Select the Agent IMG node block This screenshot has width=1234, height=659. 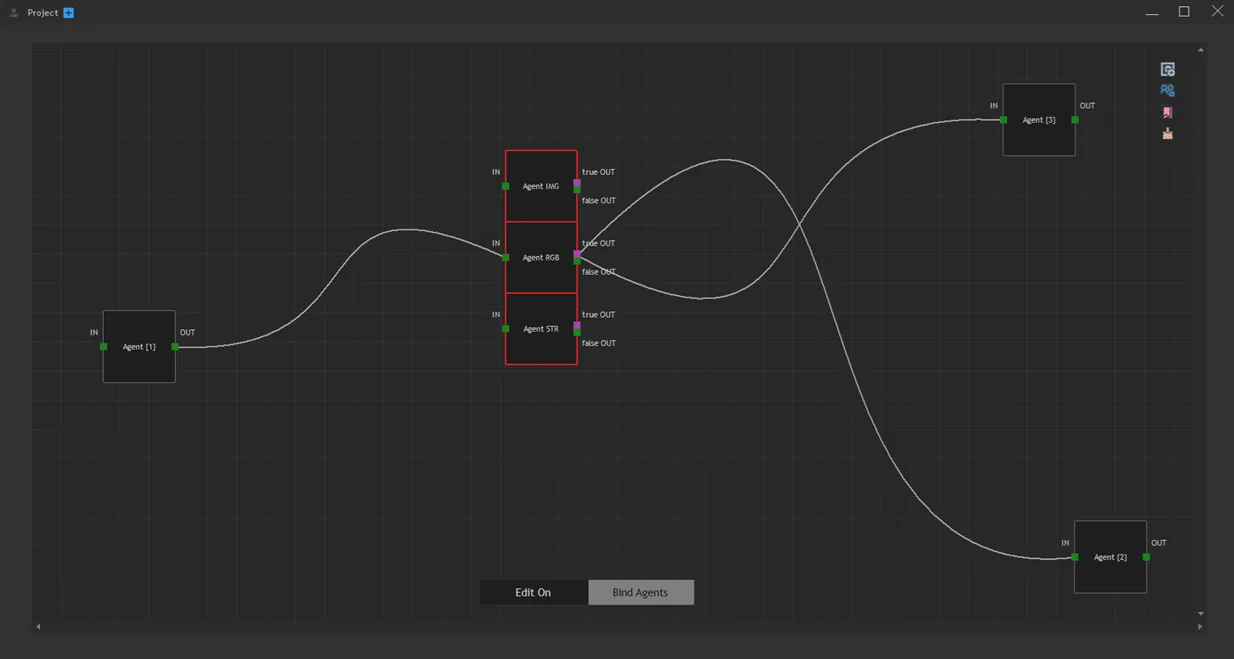[x=541, y=186]
